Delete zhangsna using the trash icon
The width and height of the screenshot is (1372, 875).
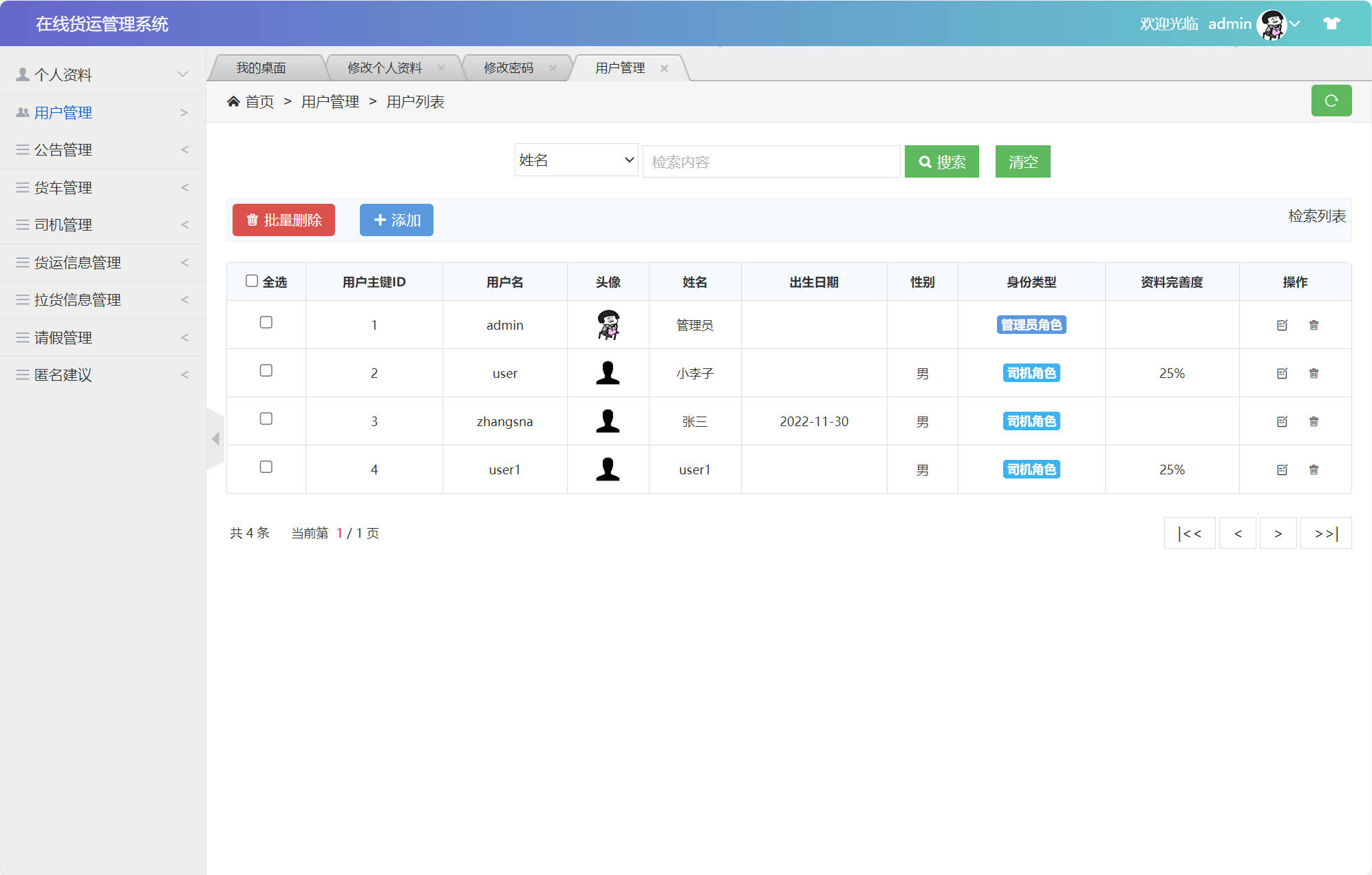[x=1314, y=421]
